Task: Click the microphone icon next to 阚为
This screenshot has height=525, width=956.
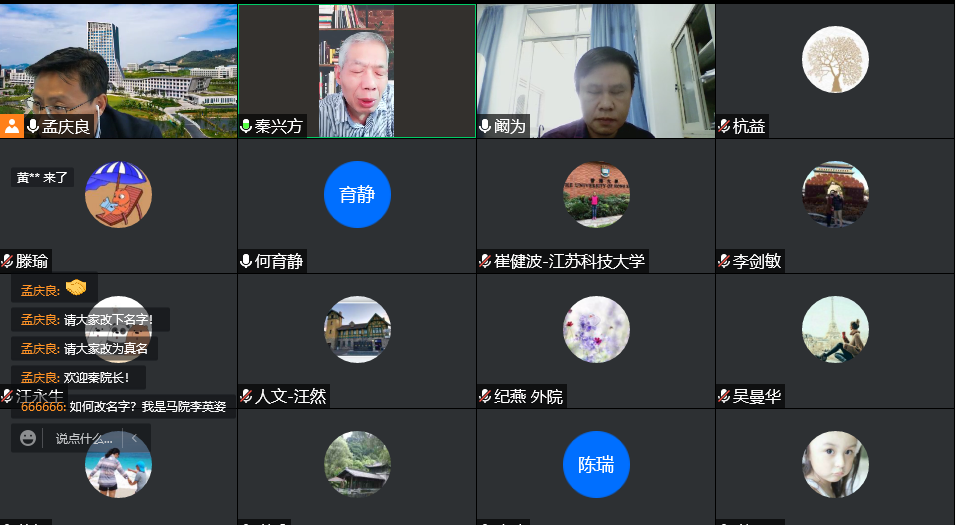Action: click(485, 126)
